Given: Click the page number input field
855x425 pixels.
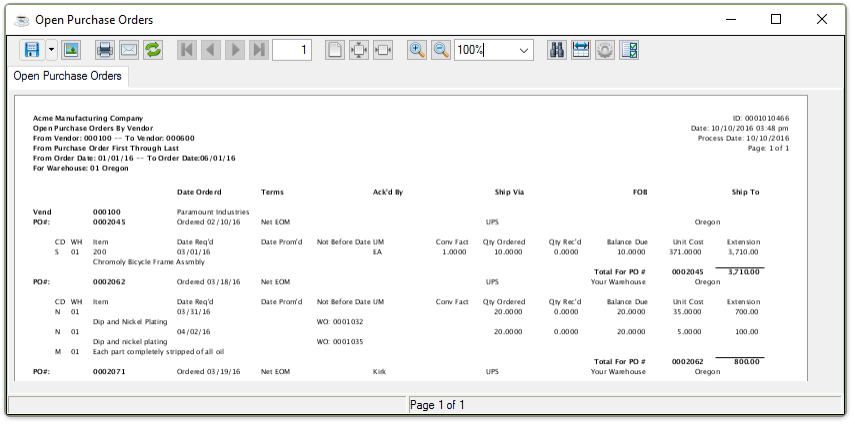Looking at the screenshot, I should [x=291, y=49].
